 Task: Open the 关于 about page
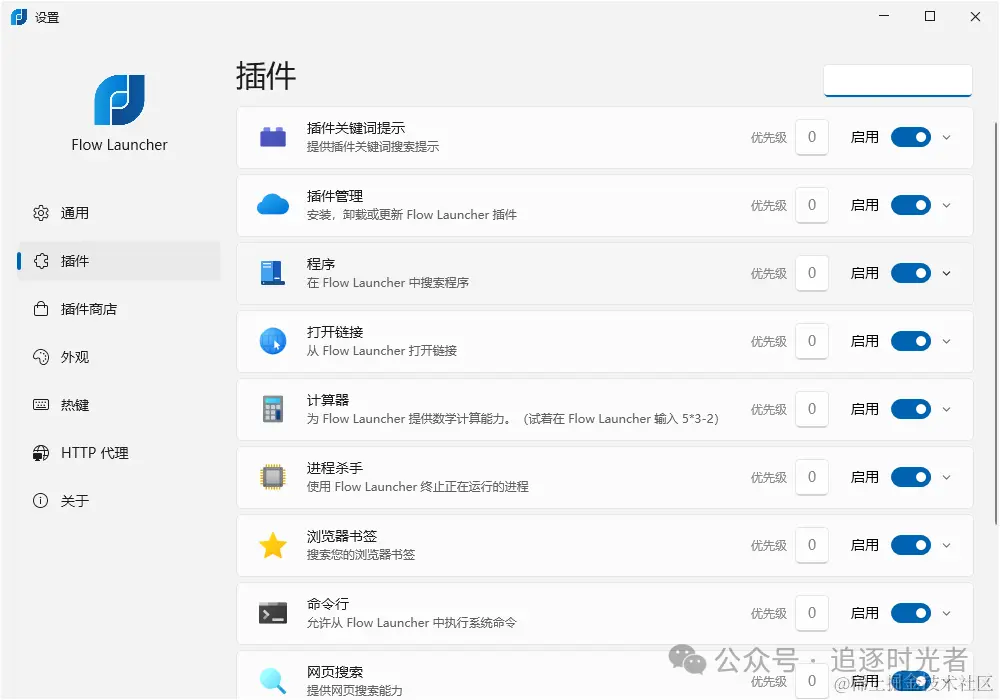119,500
